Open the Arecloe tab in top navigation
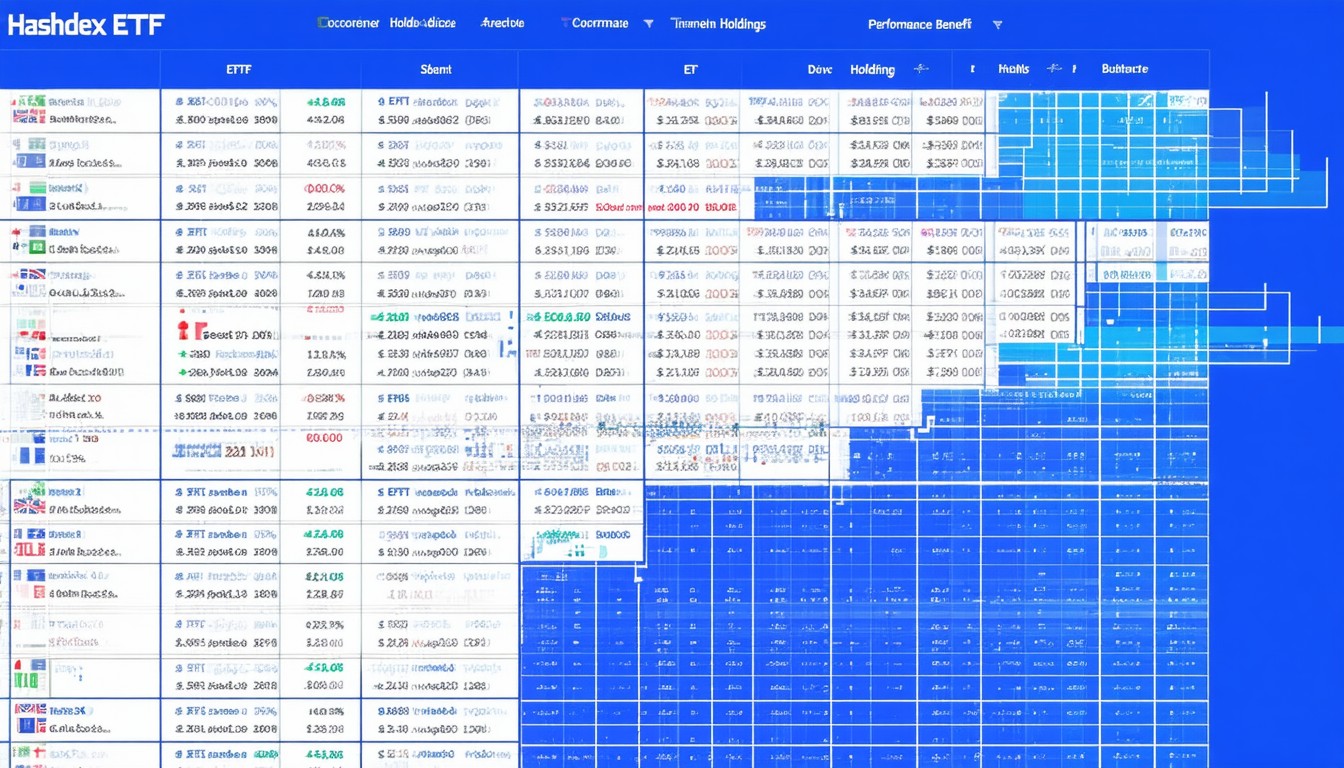 pyautogui.click(x=502, y=23)
